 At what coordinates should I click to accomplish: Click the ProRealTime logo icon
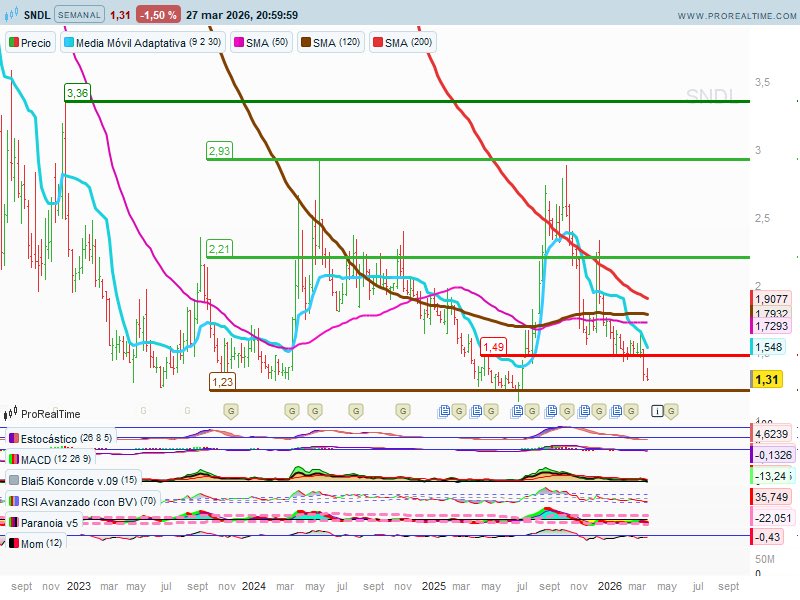point(11,413)
